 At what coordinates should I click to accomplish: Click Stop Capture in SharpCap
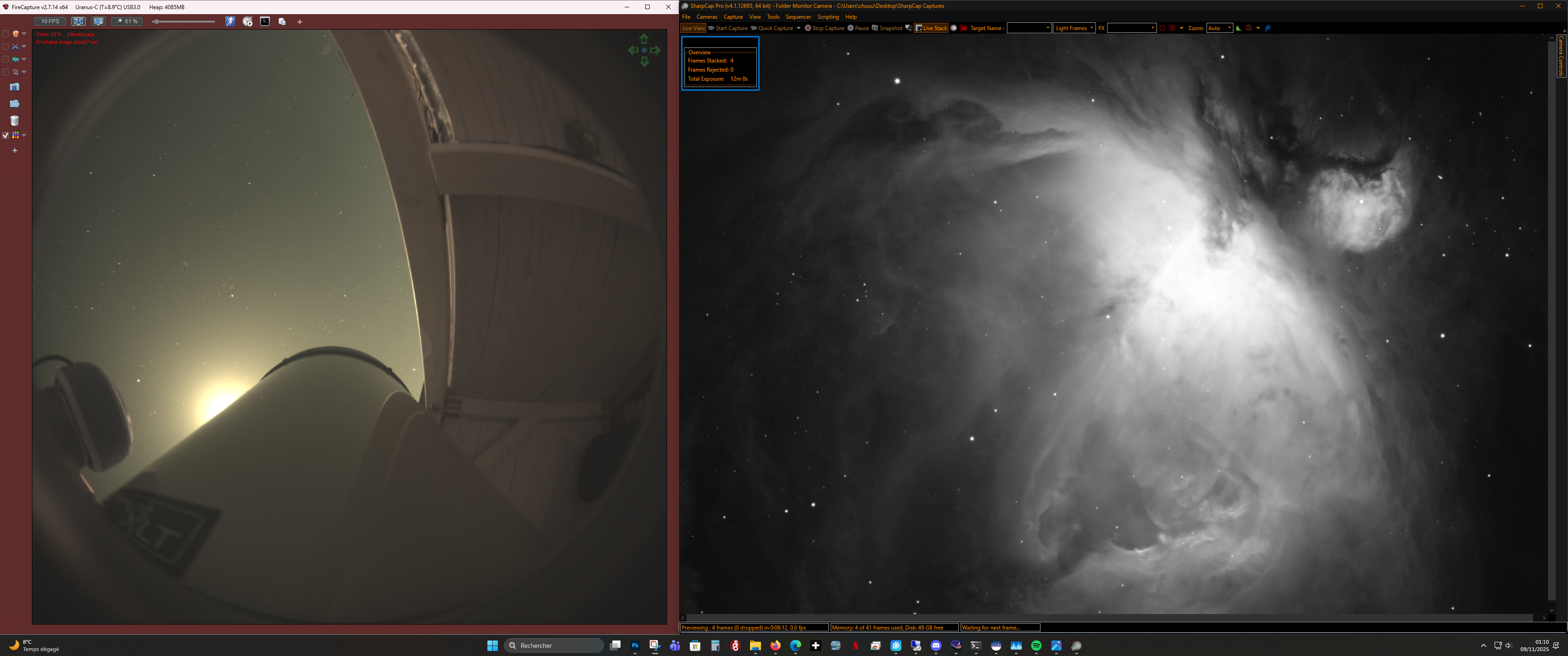[824, 28]
